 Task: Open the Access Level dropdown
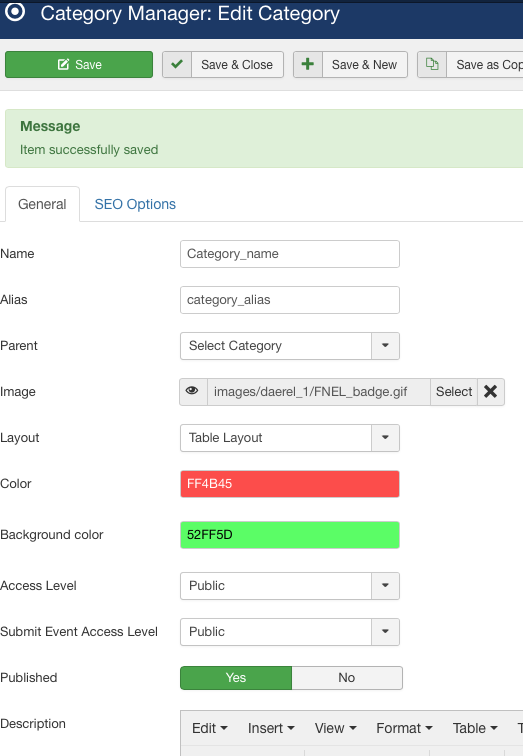pyautogui.click(x=290, y=586)
